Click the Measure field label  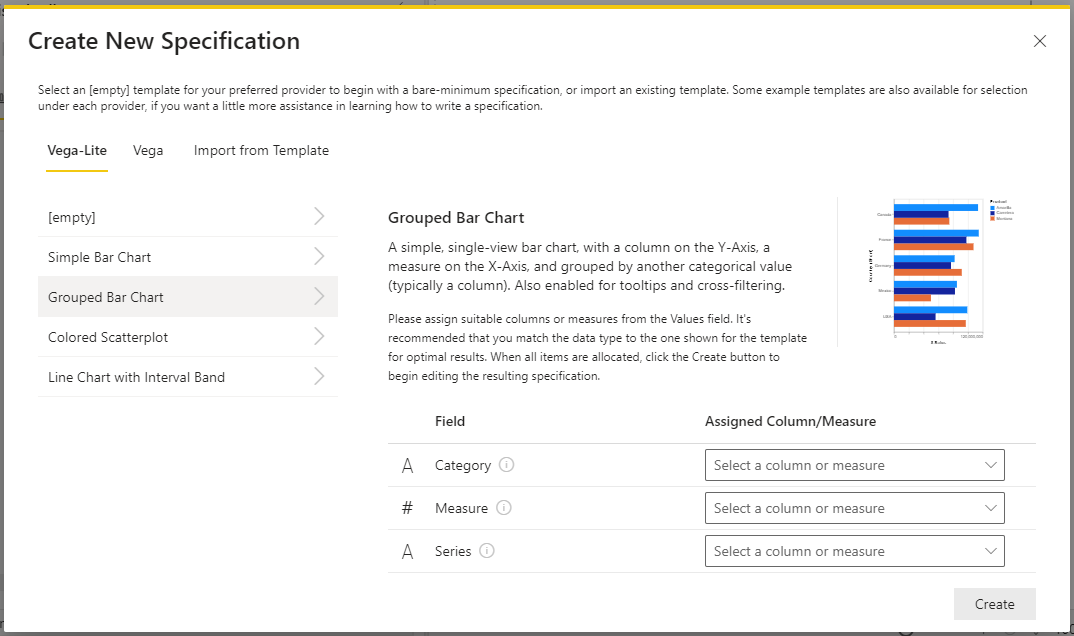tap(462, 508)
